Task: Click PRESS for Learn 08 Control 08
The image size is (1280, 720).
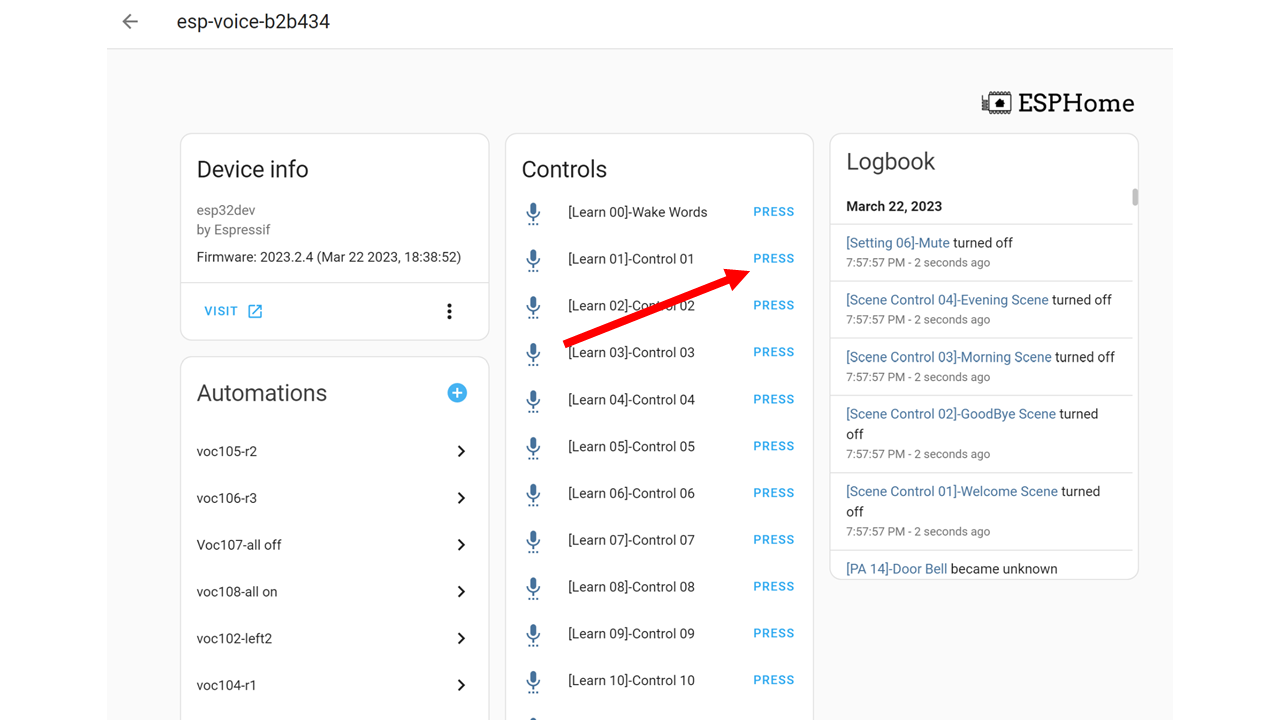Action: click(x=774, y=586)
